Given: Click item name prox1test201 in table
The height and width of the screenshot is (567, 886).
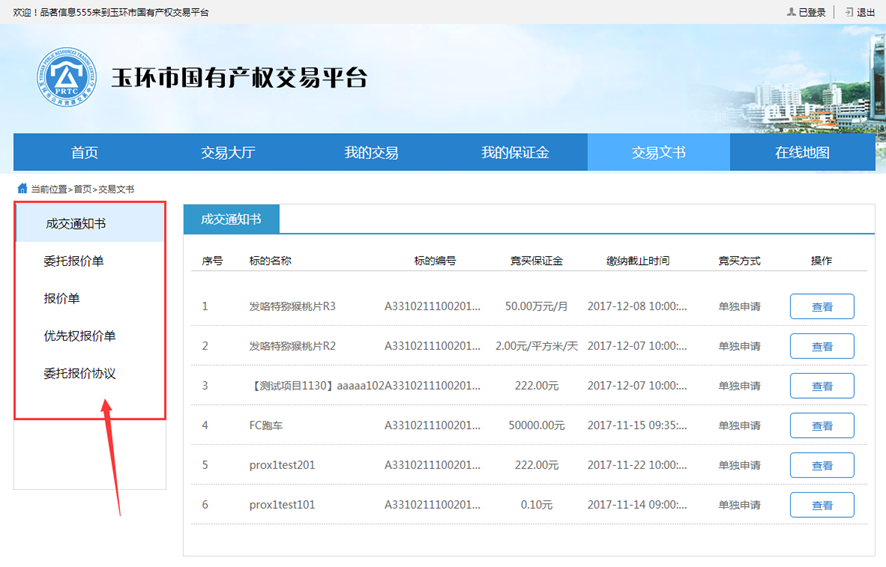Looking at the screenshot, I should coord(282,465).
